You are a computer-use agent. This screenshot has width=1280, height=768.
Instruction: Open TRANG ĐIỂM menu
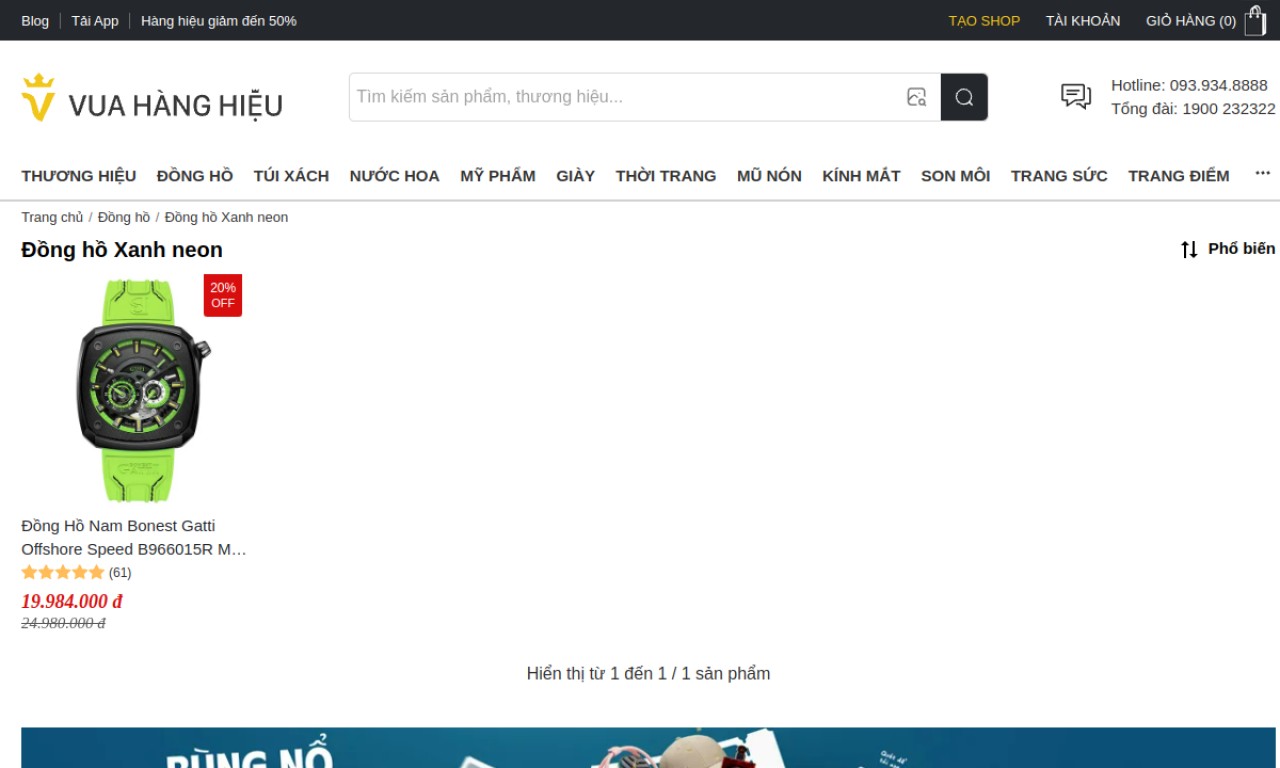[1179, 176]
